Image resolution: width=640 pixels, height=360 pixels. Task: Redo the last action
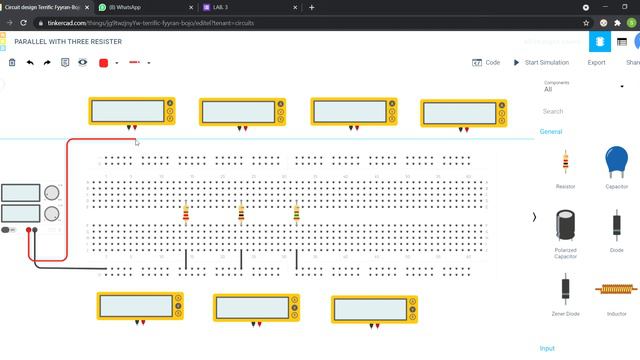point(47,62)
